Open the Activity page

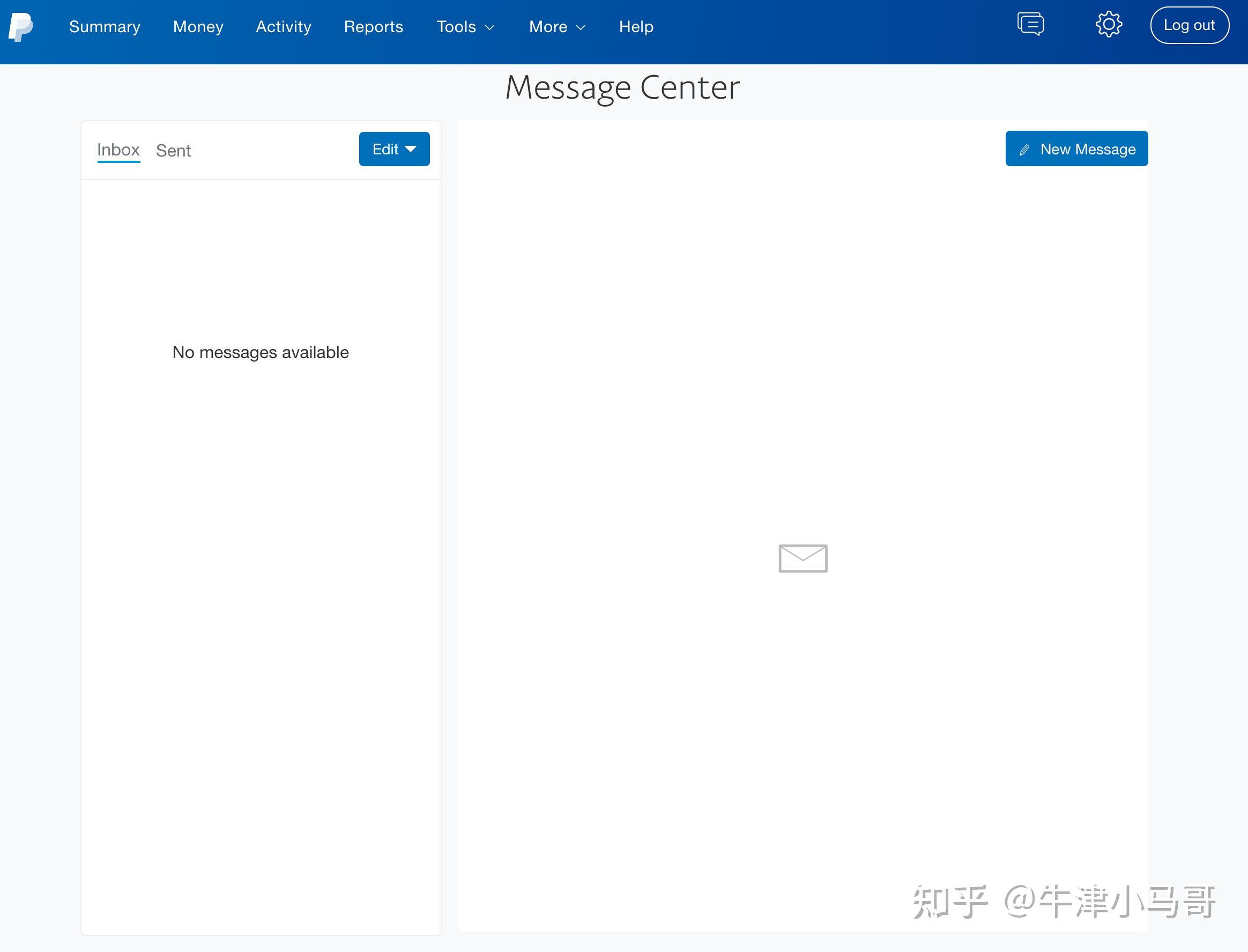click(284, 26)
